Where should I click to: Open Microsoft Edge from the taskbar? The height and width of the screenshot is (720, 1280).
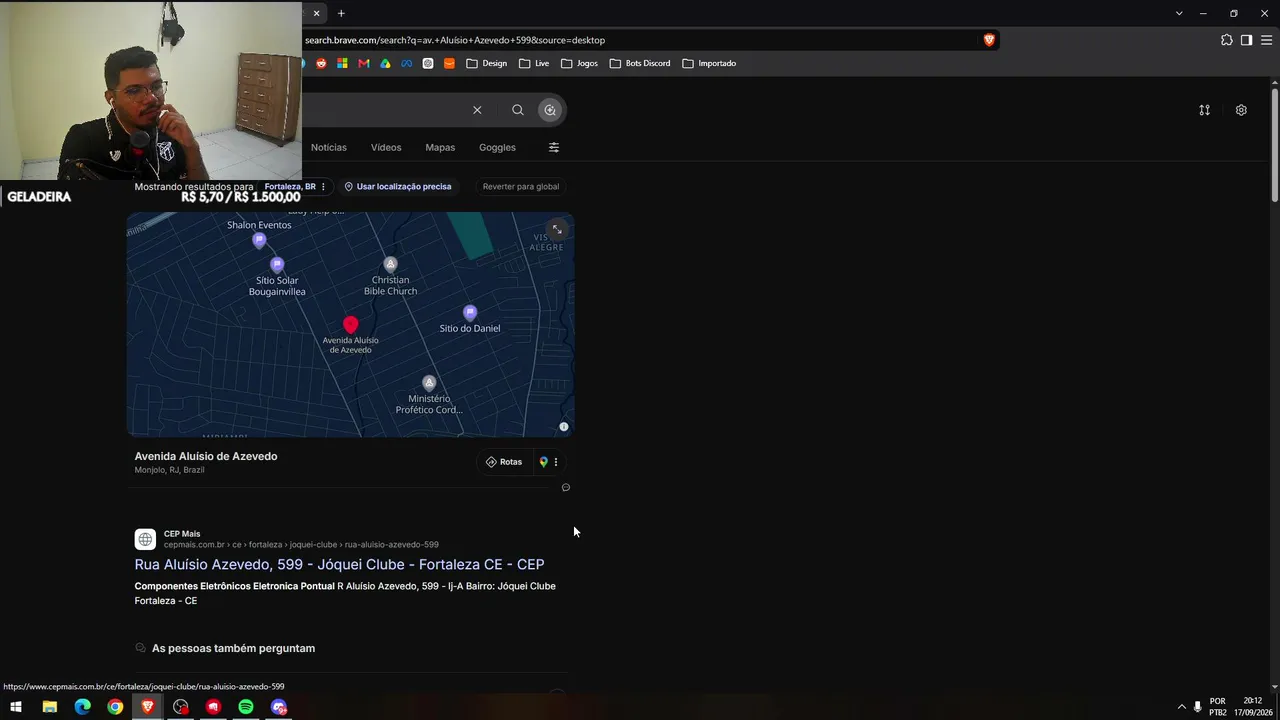pos(82,707)
